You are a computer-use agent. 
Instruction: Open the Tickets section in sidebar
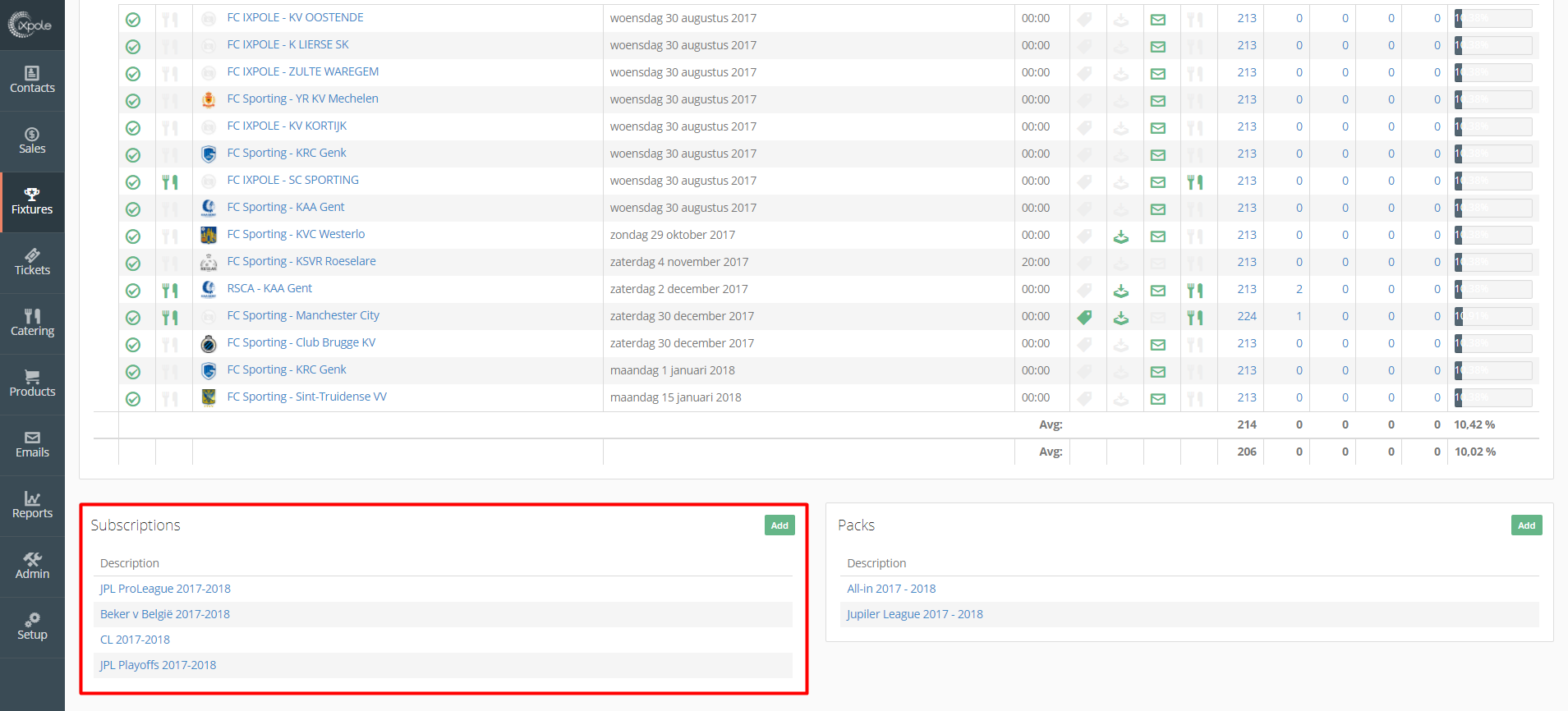[x=32, y=263]
